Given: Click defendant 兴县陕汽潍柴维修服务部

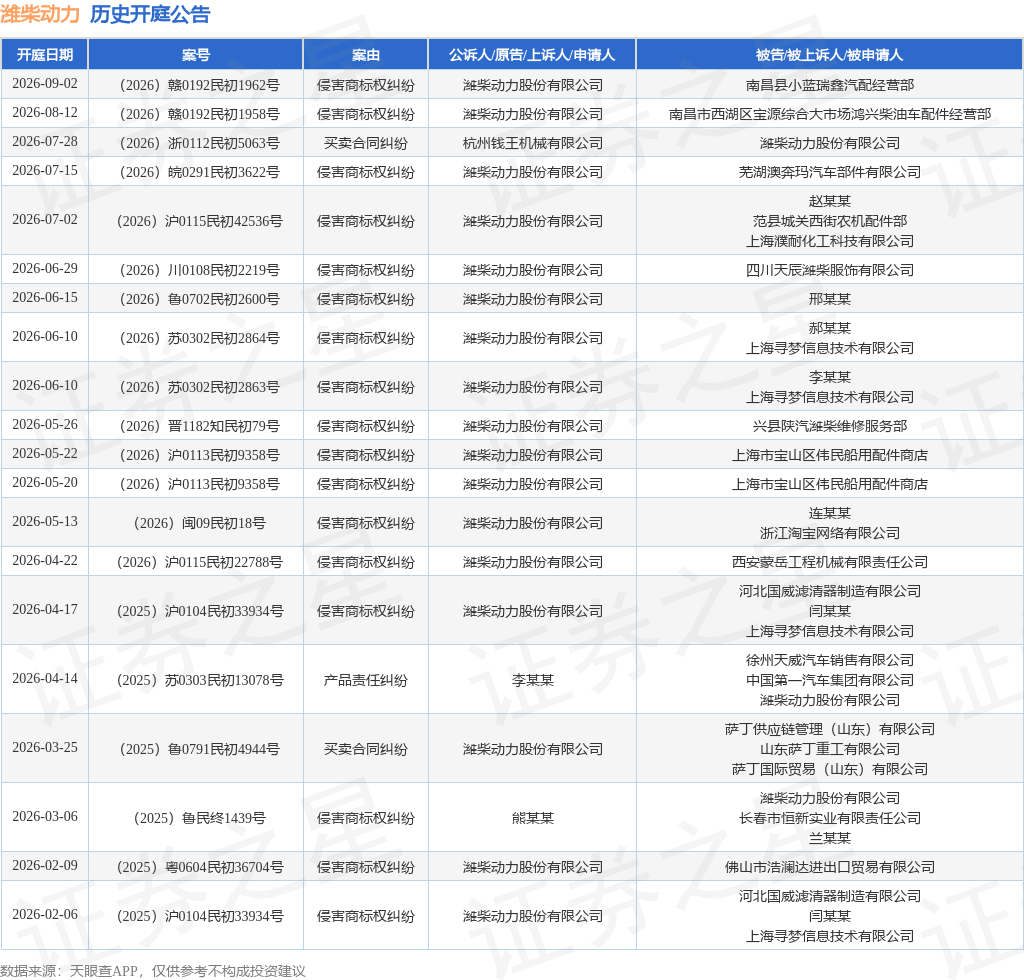Looking at the screenshot, I should [x=829, y=426].
